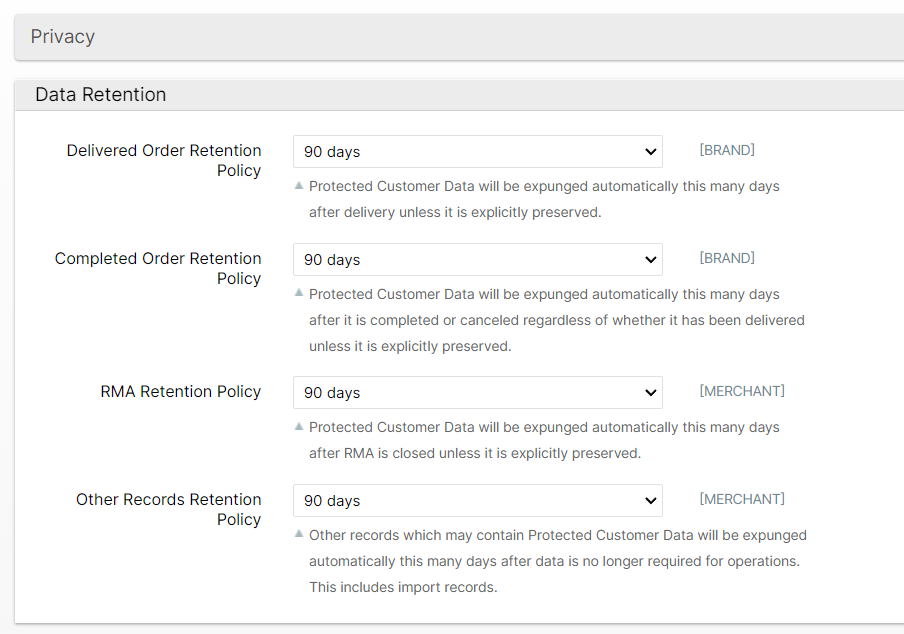Expand the Privacy section header

pos(62,37)
